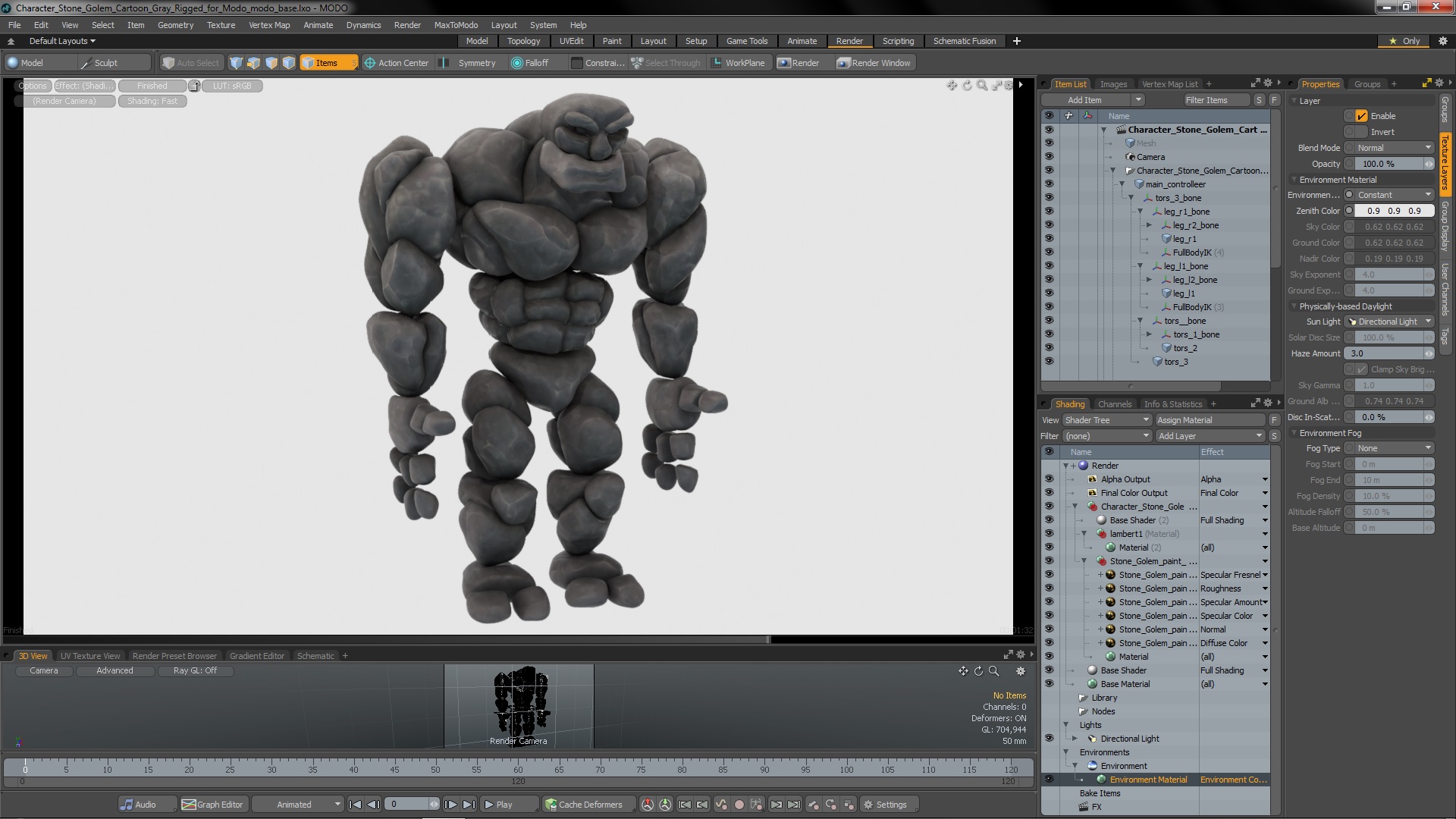Open Shader Tree view dropdown
Image resolution: width=1456 pixels, height=819 pixels.
(1106, 420)
